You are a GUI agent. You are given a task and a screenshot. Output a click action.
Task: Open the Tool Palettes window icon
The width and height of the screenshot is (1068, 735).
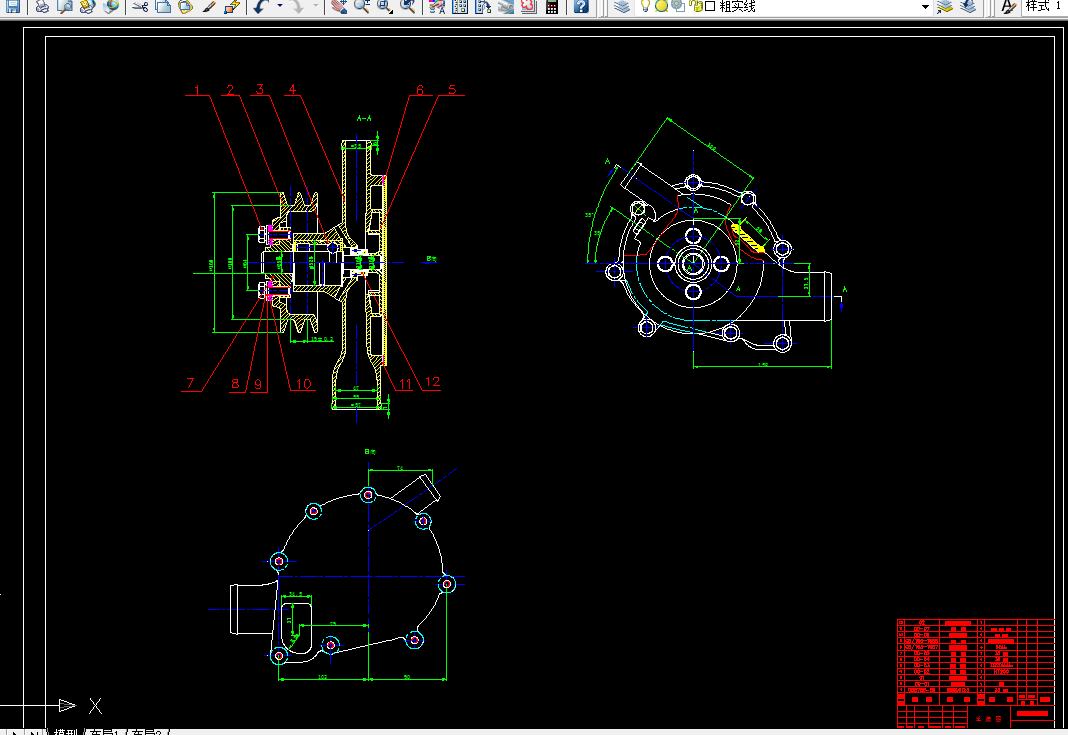tap(483, 6)
